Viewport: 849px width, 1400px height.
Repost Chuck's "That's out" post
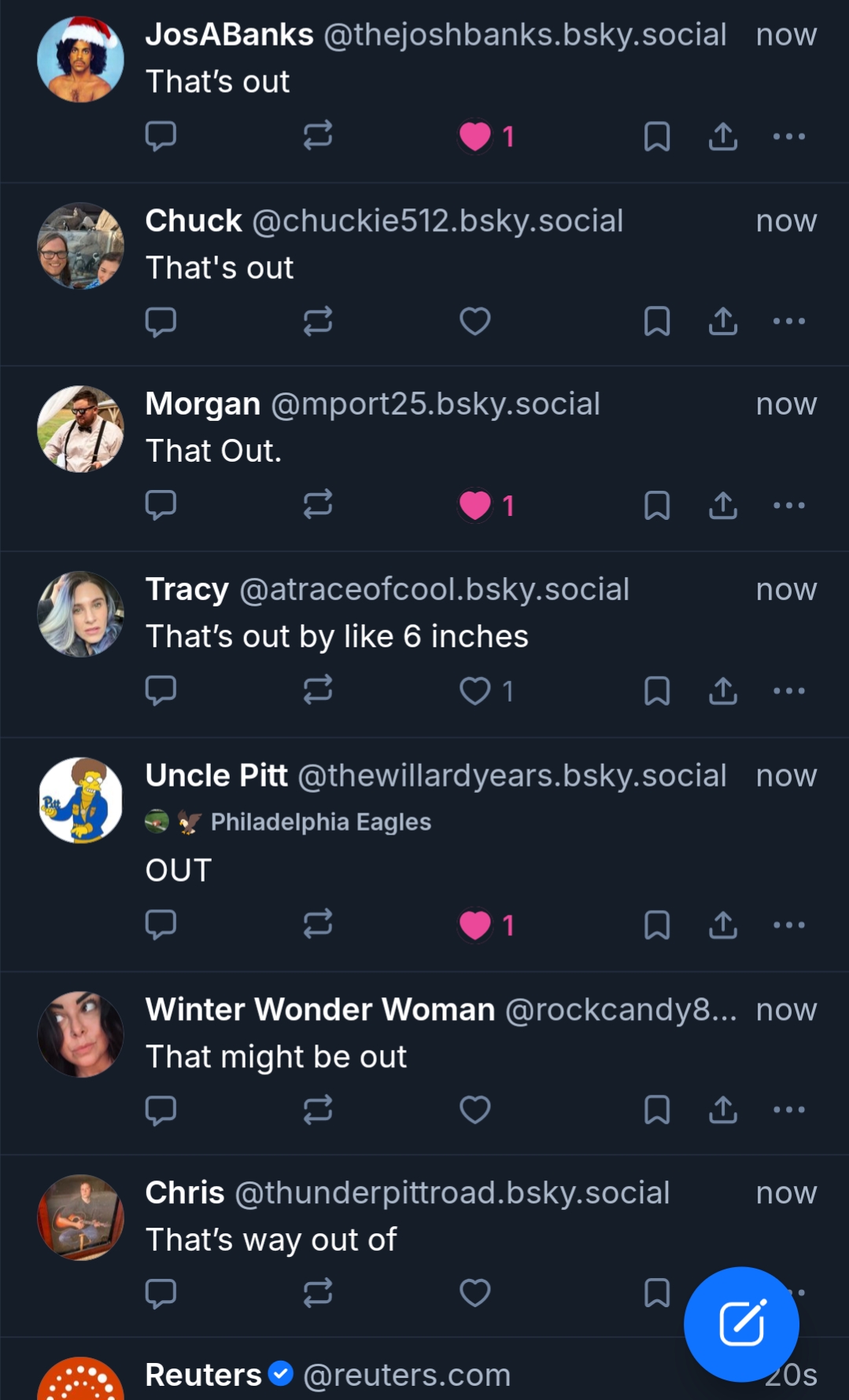[318, 321]
